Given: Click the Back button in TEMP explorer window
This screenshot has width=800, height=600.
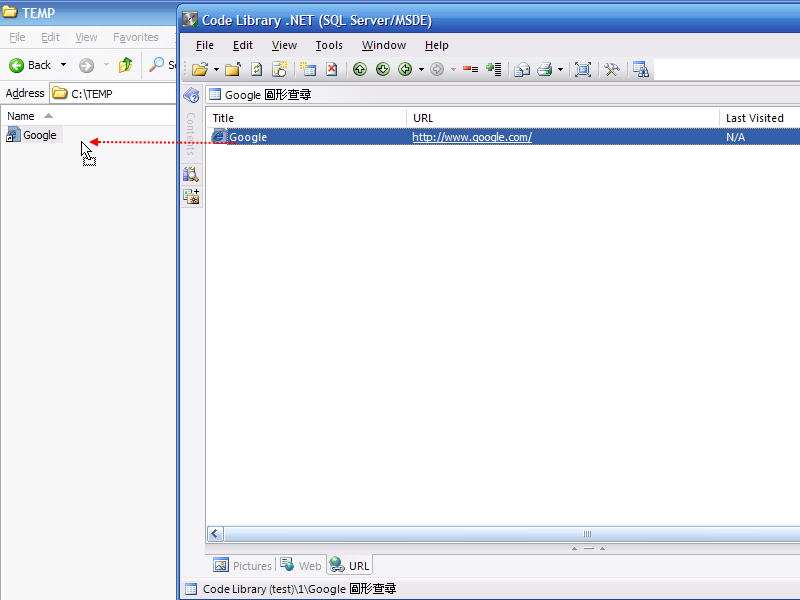Looking at the screenshot, I should (30, 65).
